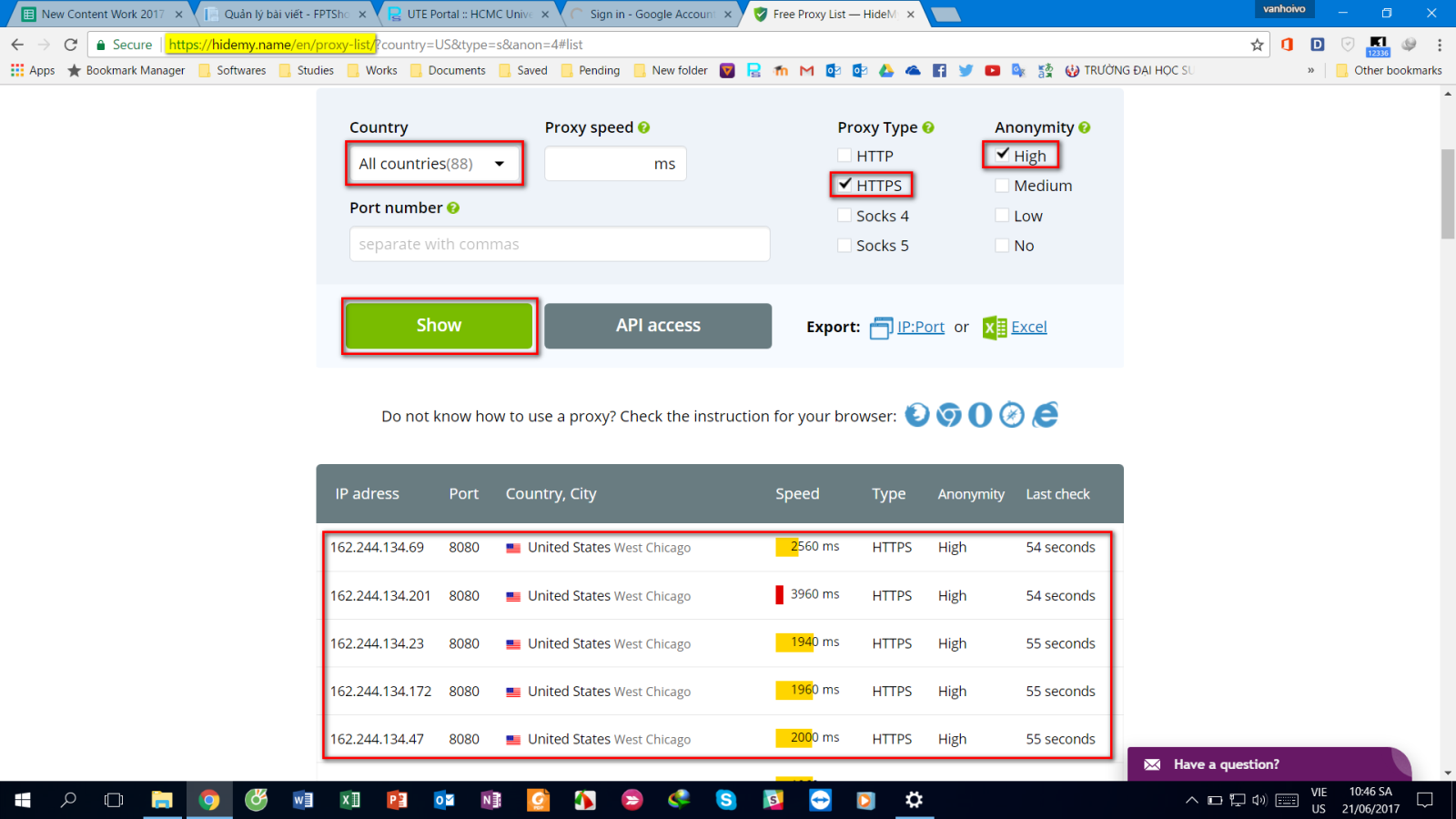Check Medium anonymity level
Viewport: 1456px width, 819px height.
pos(1002,185)
